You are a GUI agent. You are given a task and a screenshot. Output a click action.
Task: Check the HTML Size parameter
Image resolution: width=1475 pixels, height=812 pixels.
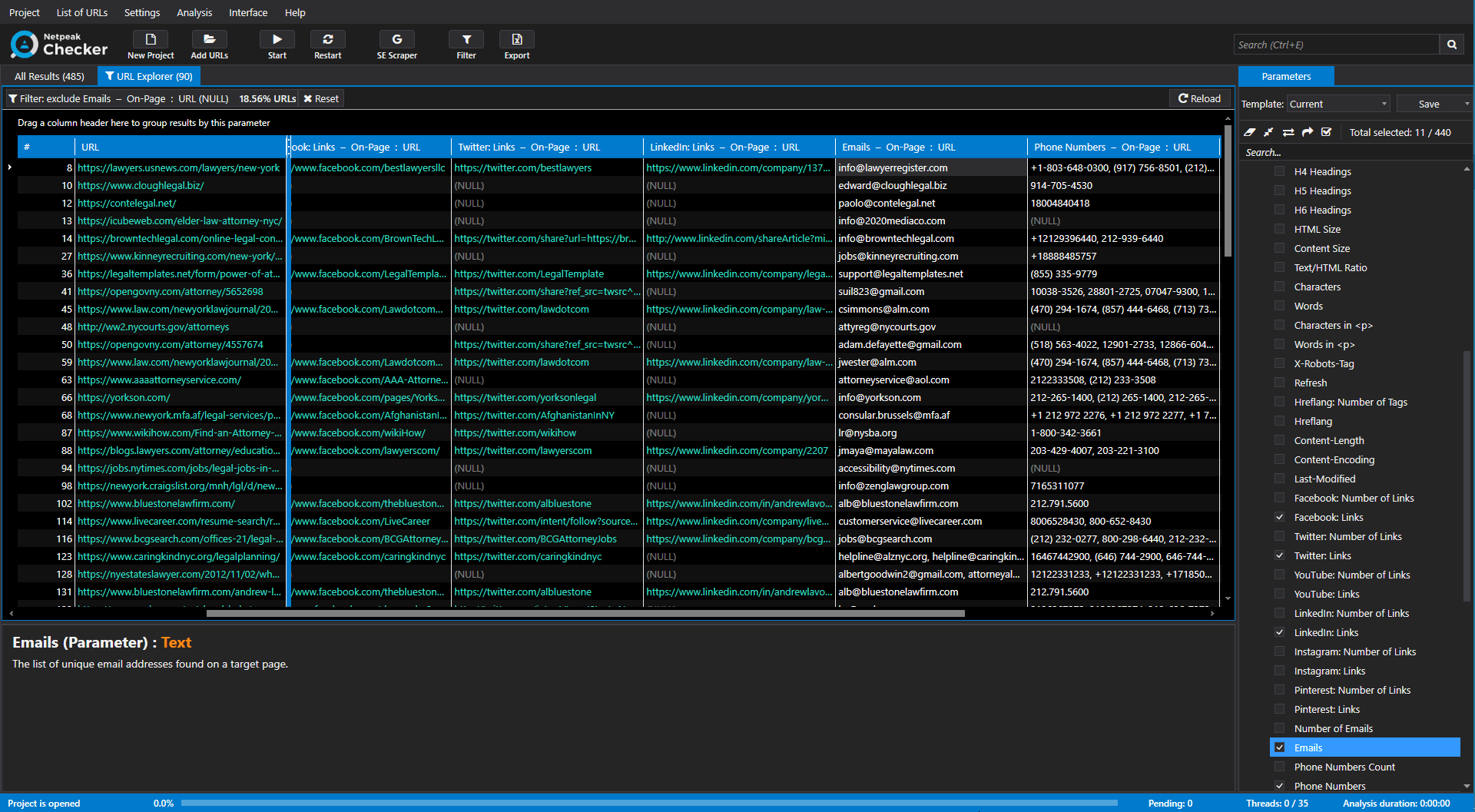coord(1280,229)
